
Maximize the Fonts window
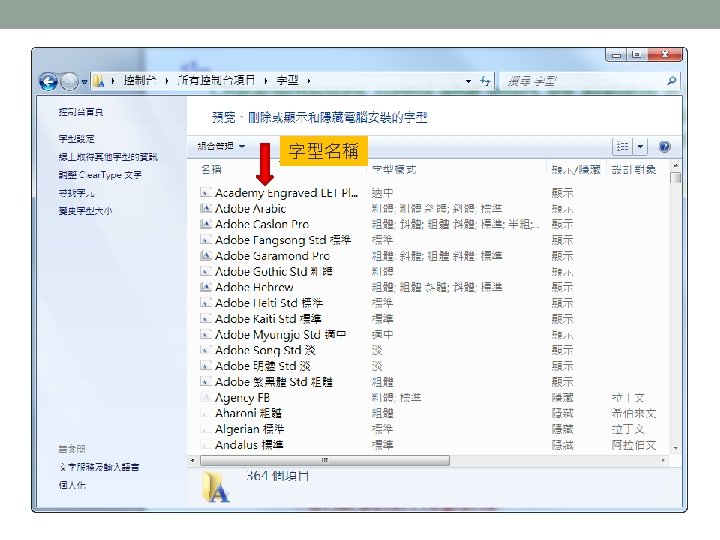pyautogui.click(x=636, y=55)
